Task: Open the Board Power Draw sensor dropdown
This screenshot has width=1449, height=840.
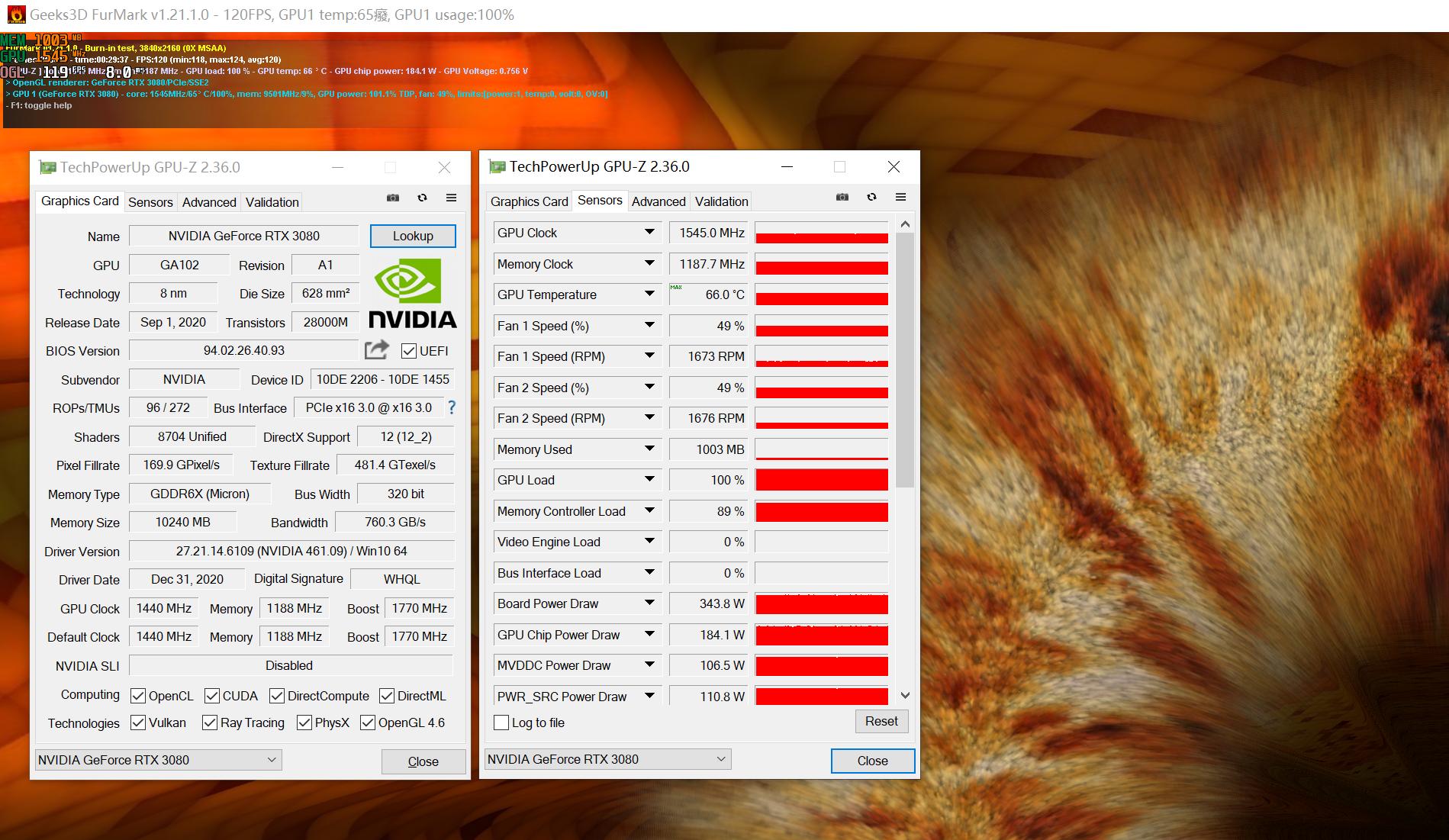Action: 649,603
